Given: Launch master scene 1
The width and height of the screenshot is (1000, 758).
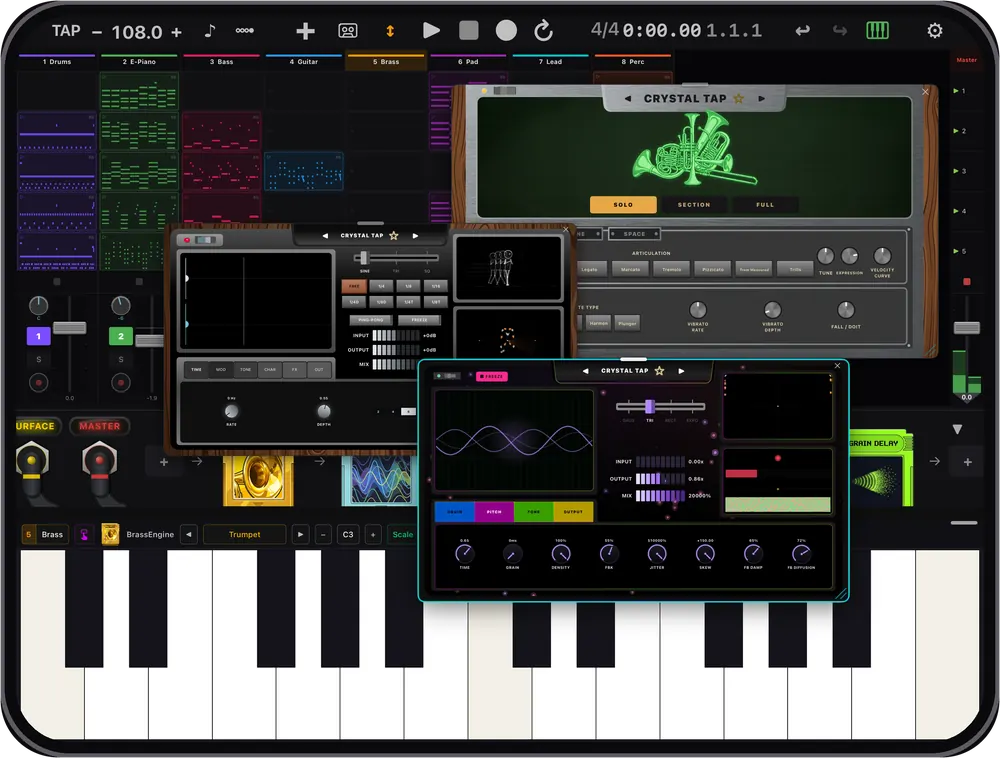Looking at the screenshot, I should [959, 91].
